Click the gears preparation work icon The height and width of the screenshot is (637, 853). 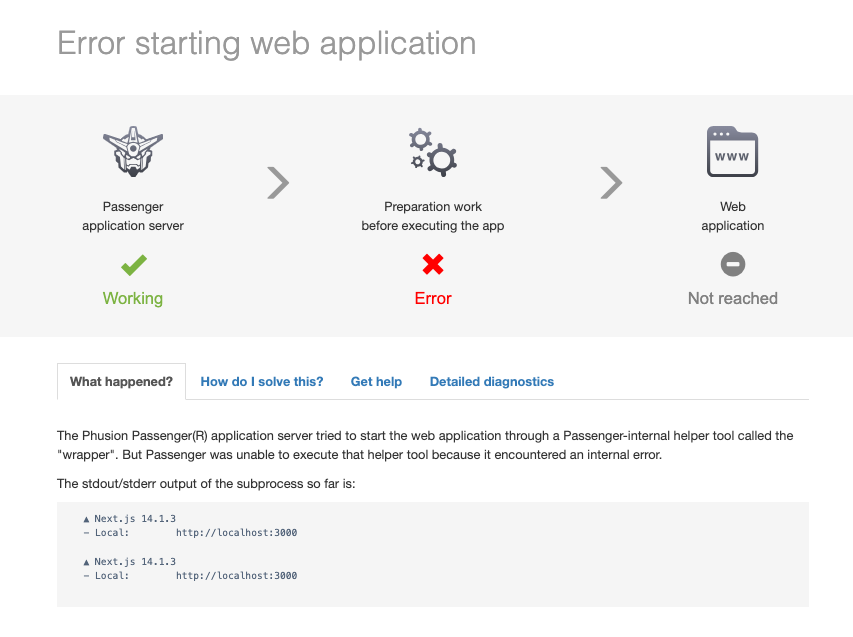[x=433, y=152]
